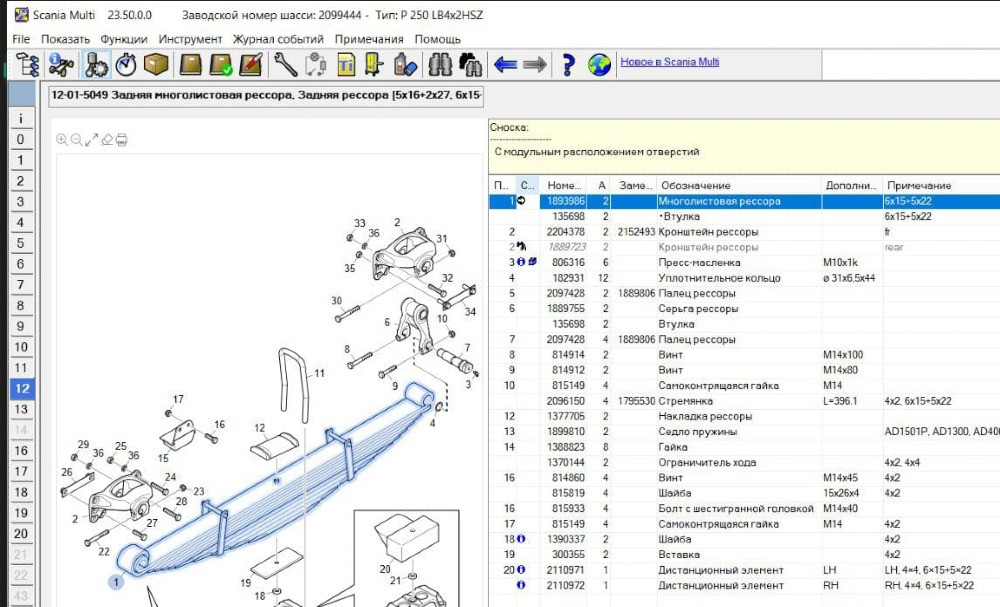Open the Журнал событий menu
The image size is (1000, 607).
tap(278, 39)
